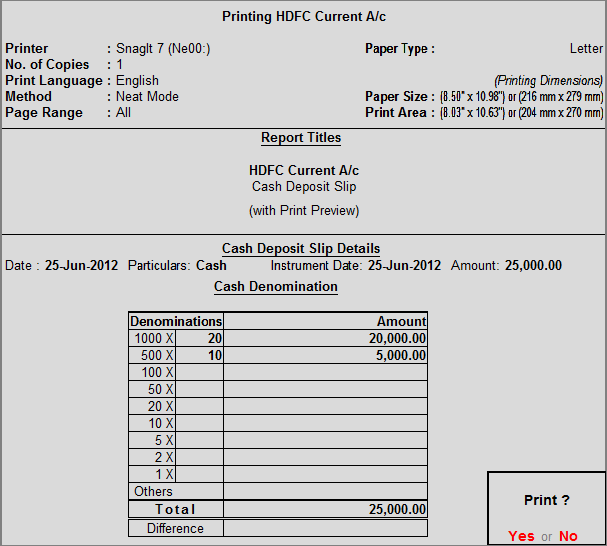This screenshot has height=546, width=607.
Task: Click the Denominations column header
Action: 176,321
